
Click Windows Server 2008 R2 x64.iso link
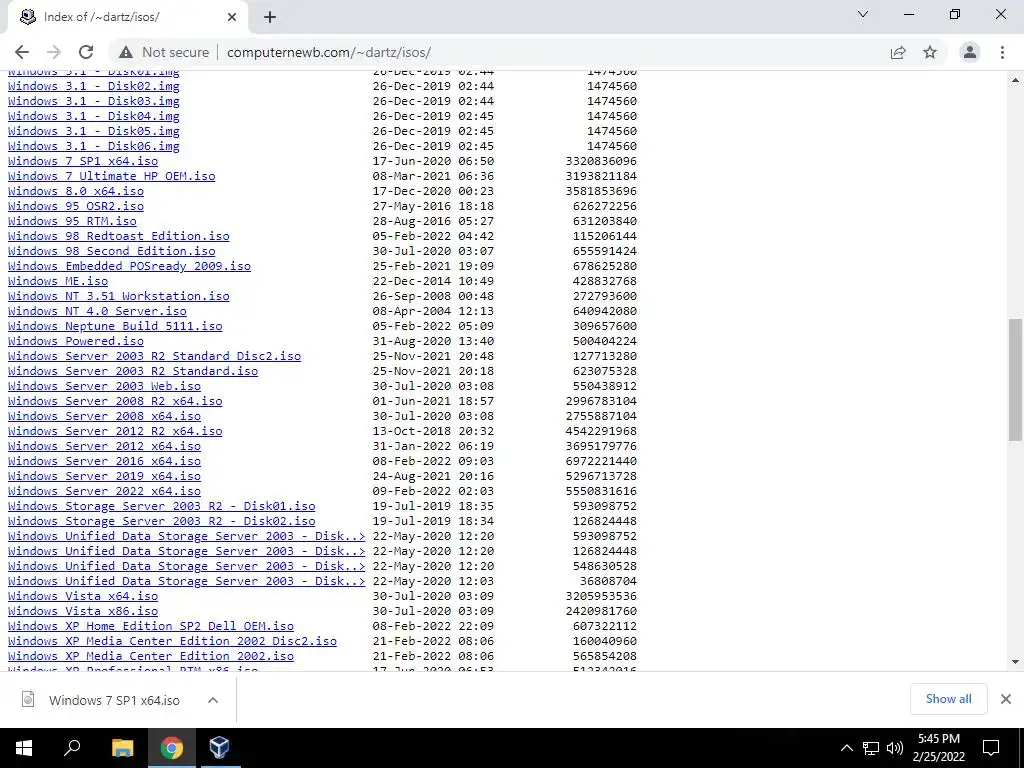(115, 402)
